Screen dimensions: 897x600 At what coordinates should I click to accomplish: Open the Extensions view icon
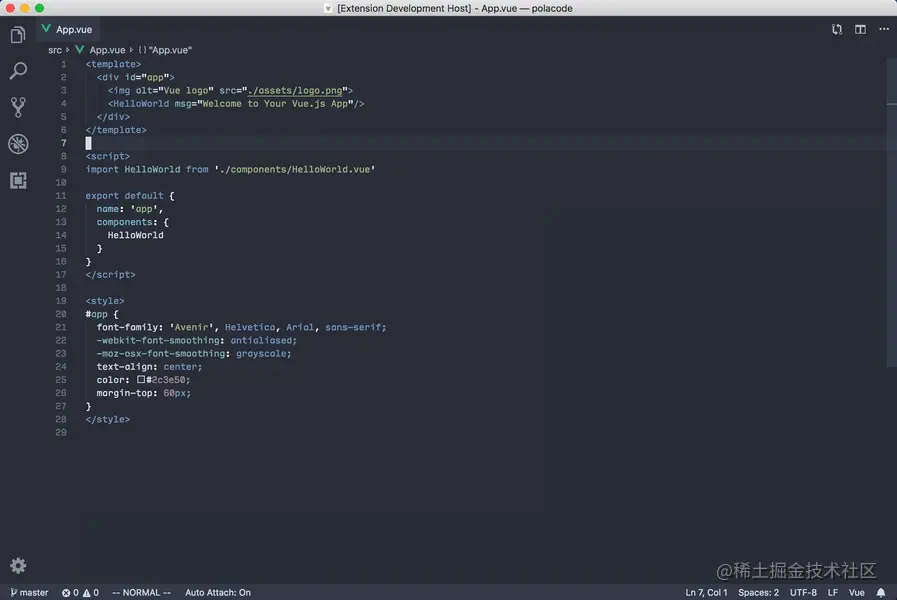(x=18, y=181)
